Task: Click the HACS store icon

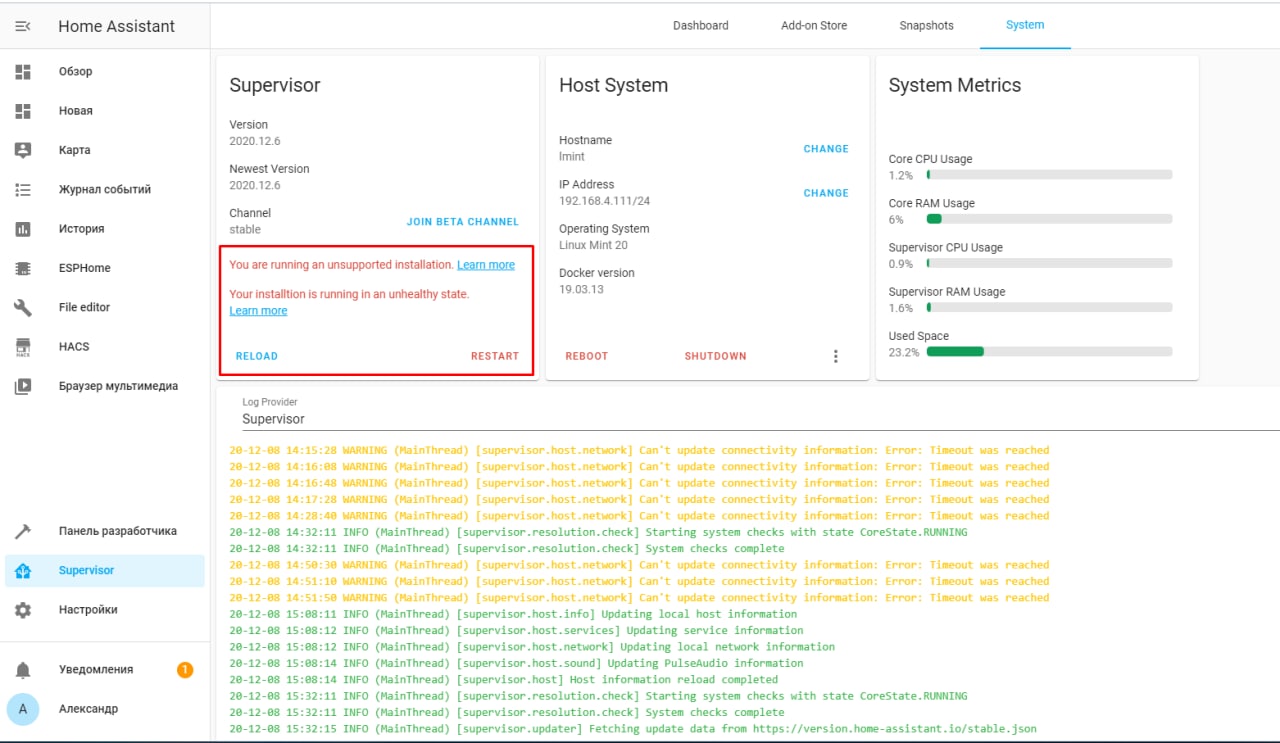Action: [x=23, y=347]
